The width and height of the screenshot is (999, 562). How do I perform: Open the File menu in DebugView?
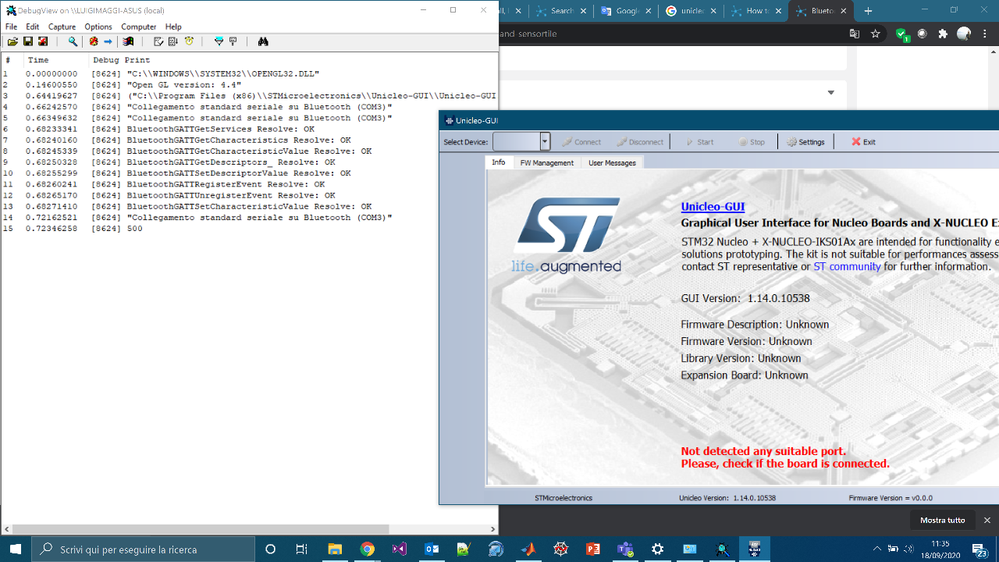pos(11,27)
